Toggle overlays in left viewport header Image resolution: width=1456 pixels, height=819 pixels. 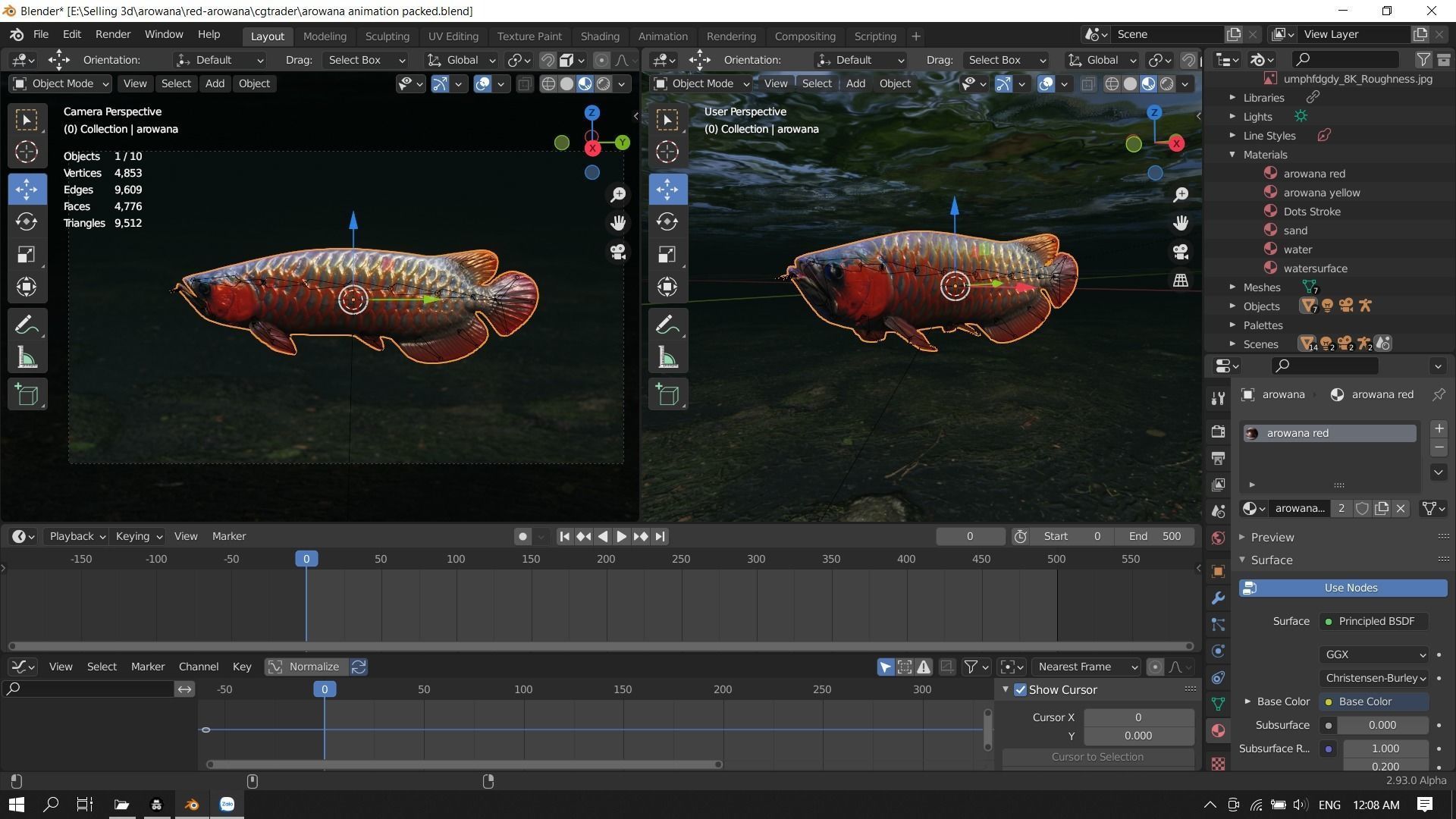(x=482, y=83)
